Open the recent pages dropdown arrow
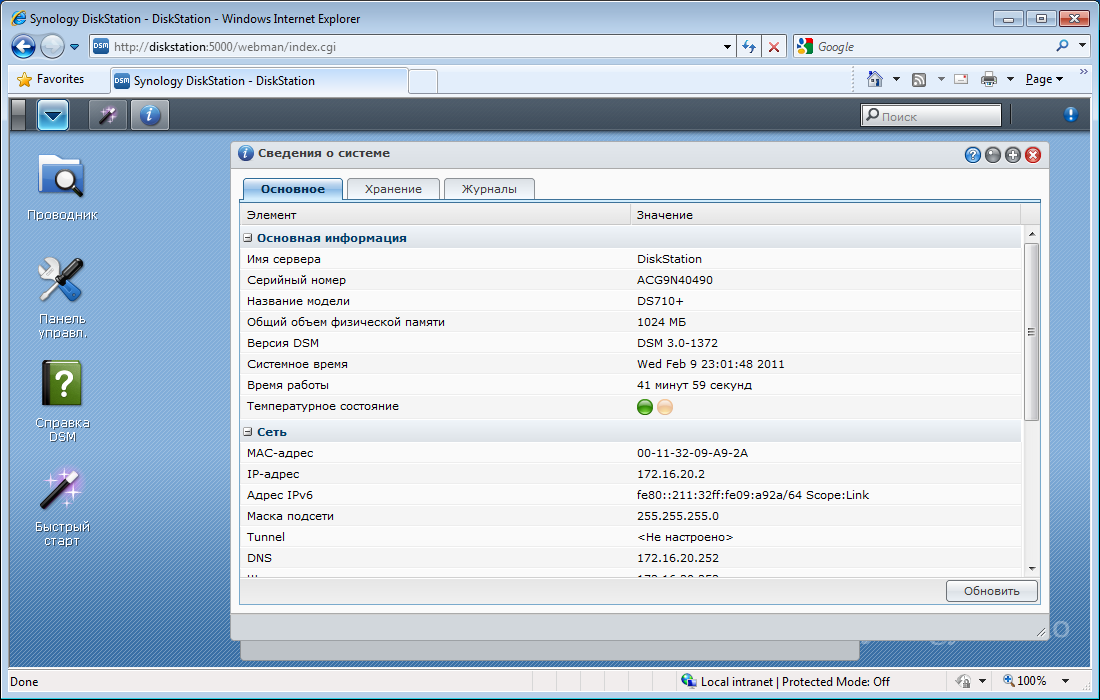The width and height of the screenshot is (1100, 700). [74, 47]
